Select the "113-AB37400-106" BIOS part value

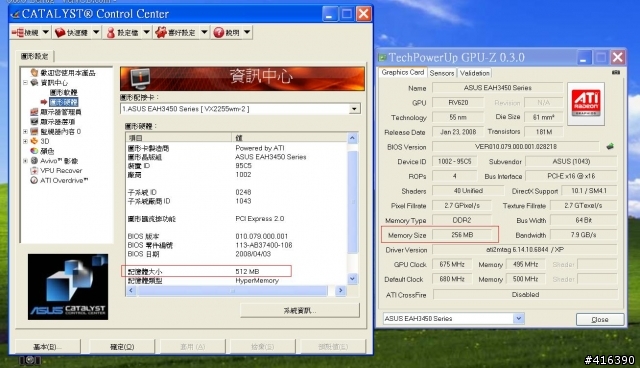[x=264, y=245]
